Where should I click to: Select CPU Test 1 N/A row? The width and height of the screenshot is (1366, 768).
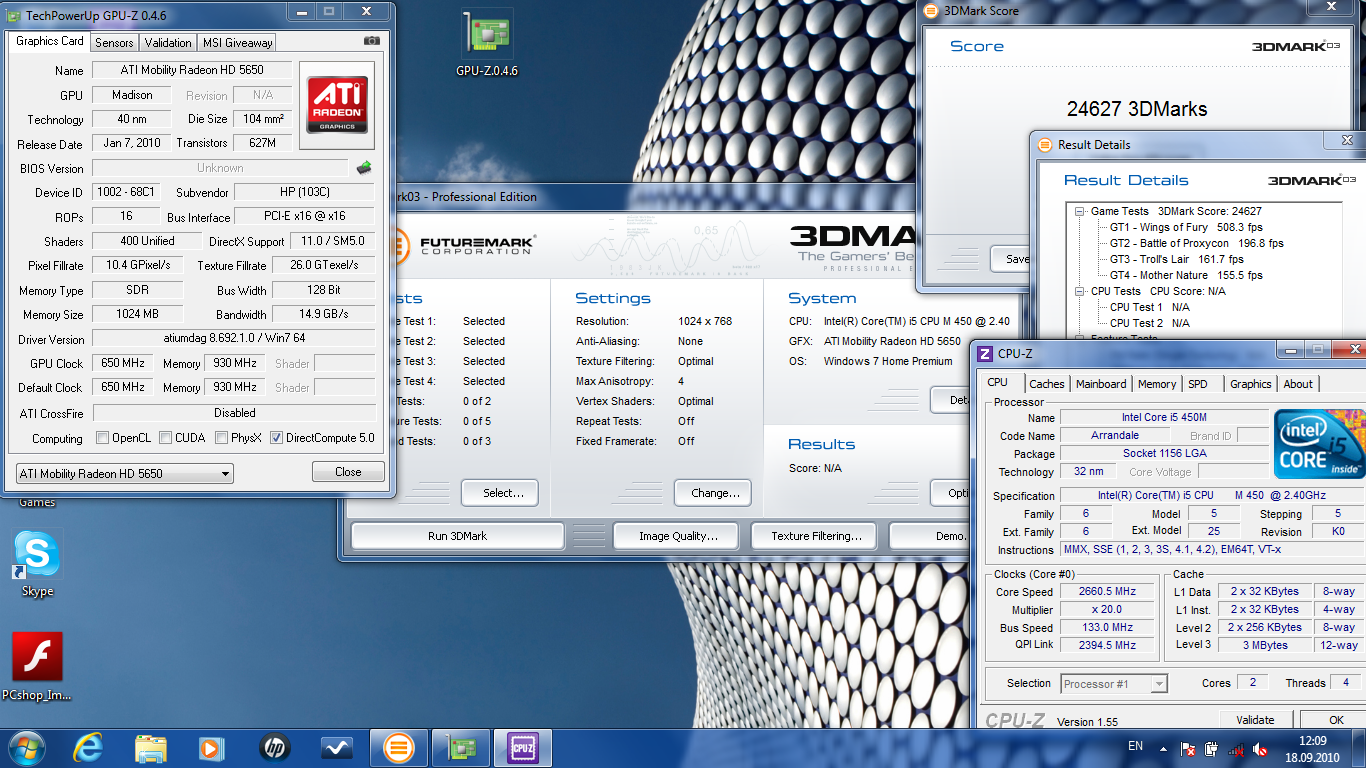pyautogui.click(x=1149, y=307)
